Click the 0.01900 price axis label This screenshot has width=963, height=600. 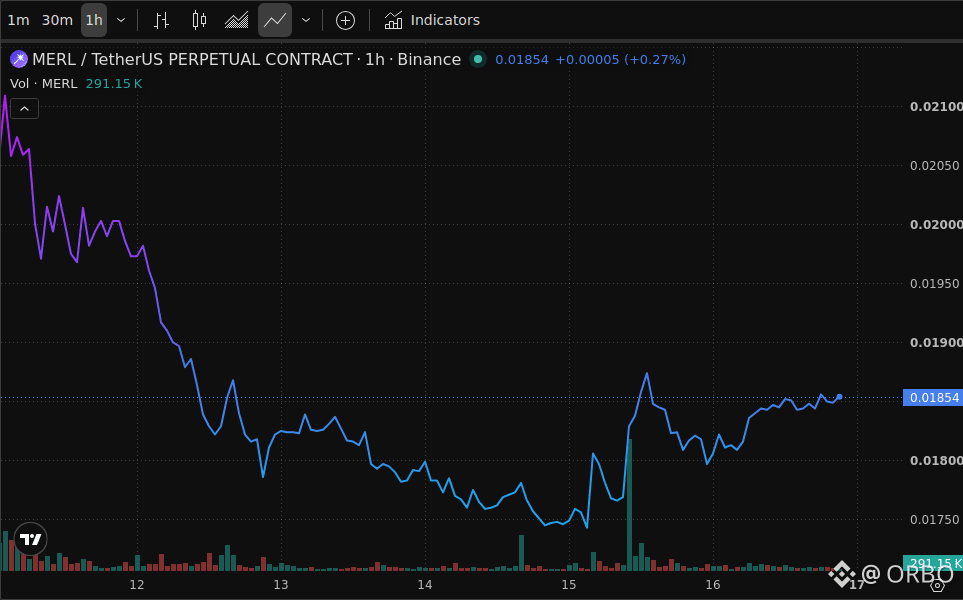(x=936, y=342)
